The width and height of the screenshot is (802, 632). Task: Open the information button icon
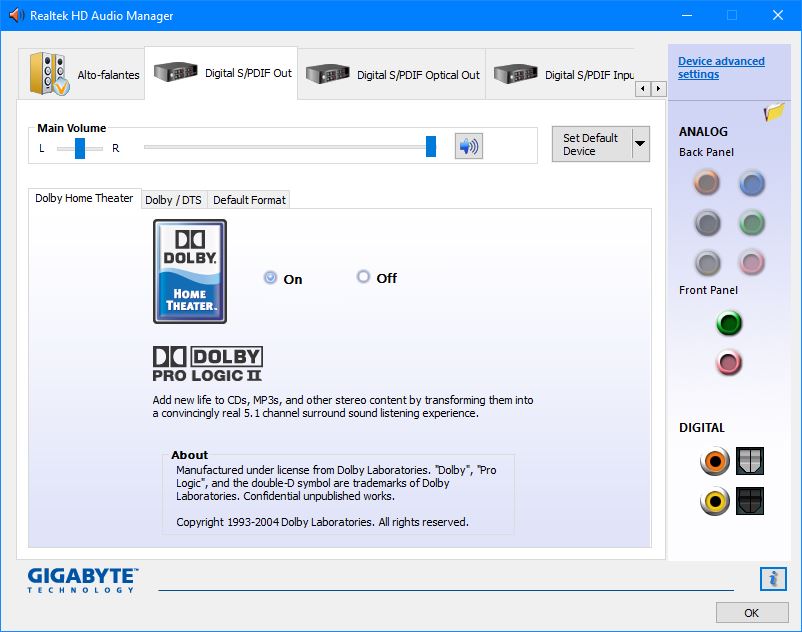(x=773, y=579)
